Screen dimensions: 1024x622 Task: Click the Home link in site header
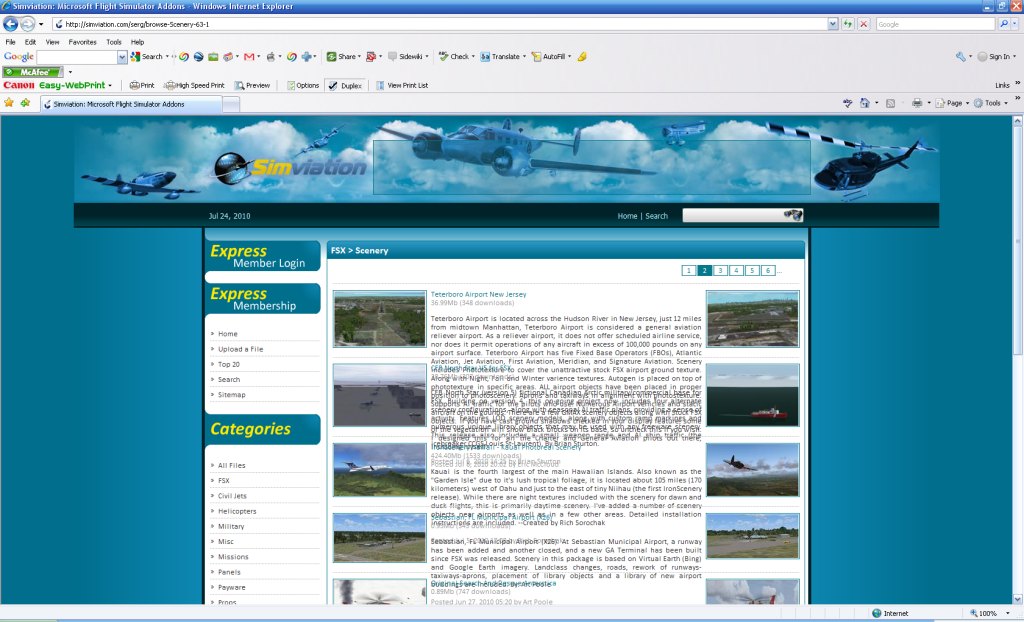click(627, 216)
